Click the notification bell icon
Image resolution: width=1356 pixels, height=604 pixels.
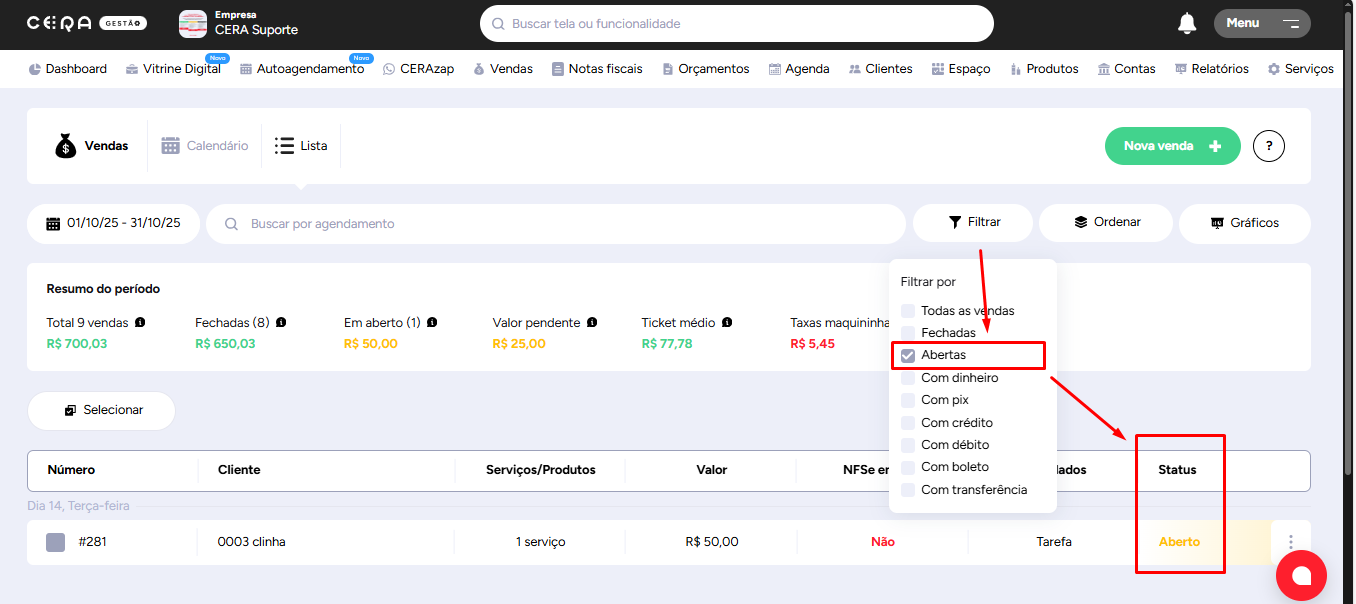click(1187, 23)
